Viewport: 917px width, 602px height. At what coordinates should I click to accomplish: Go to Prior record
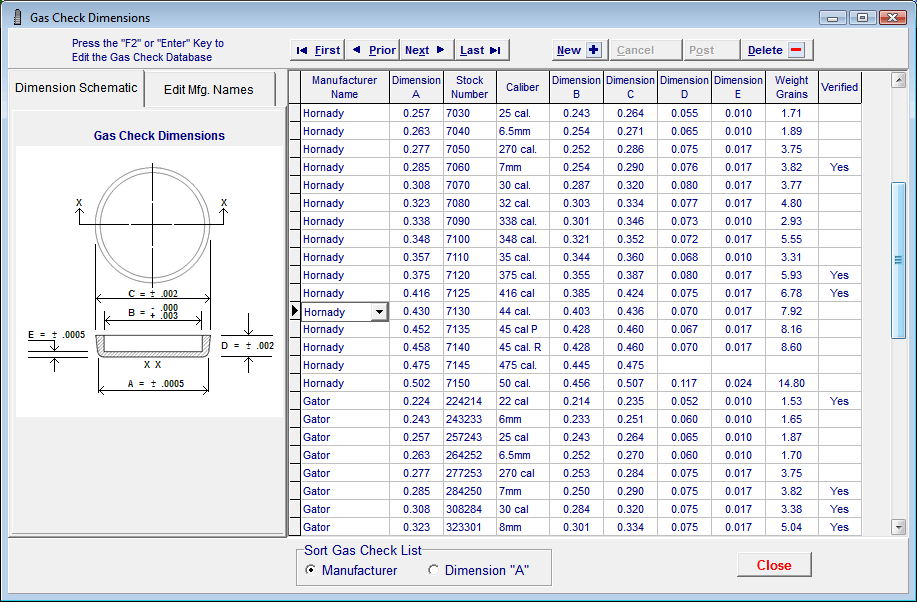[372, 50]
